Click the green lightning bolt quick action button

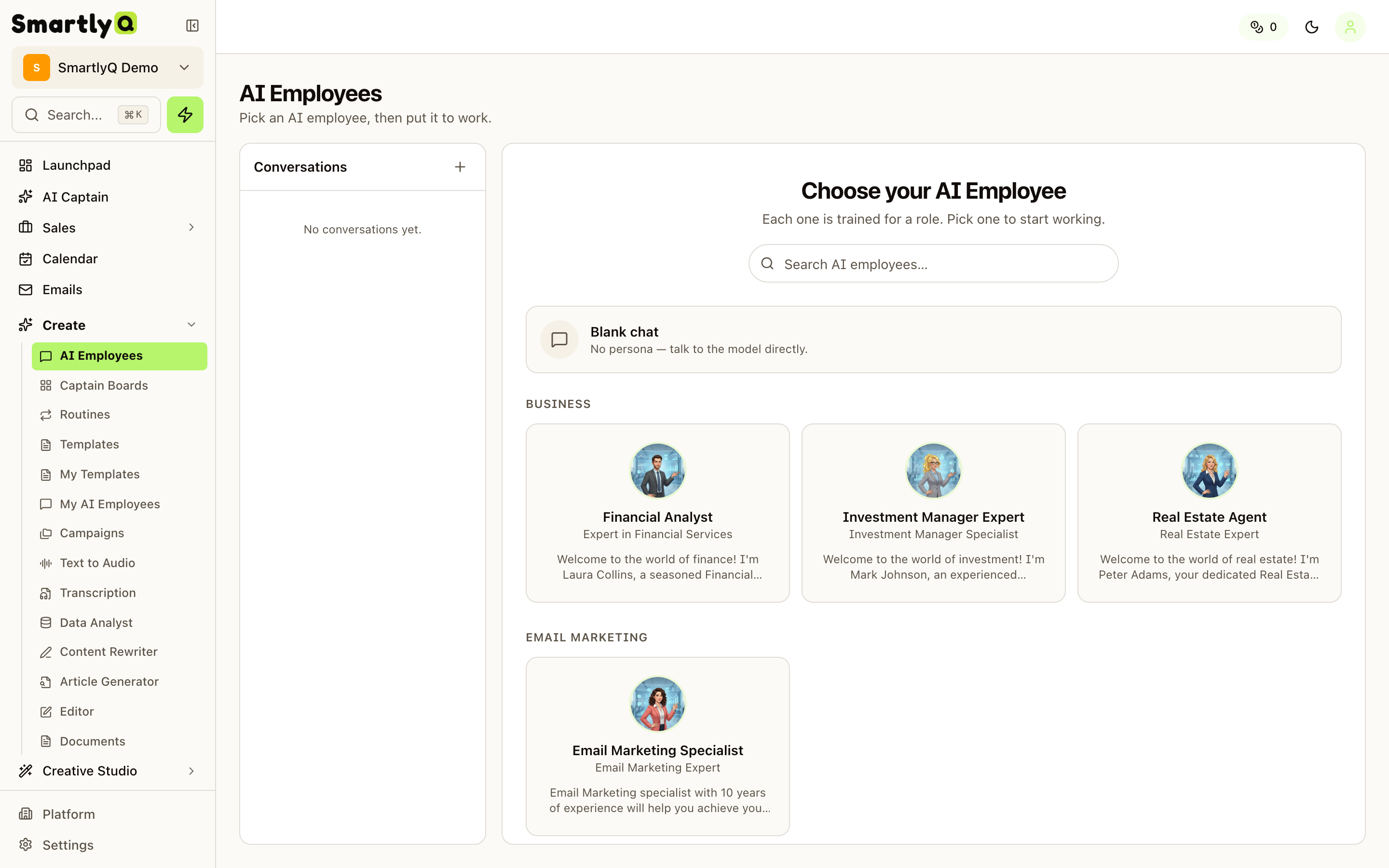[x=185, y=115]
